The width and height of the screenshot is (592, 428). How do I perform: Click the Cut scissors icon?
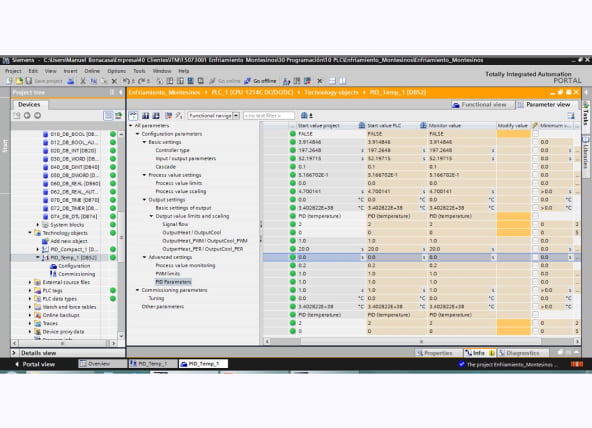[83, 81]
